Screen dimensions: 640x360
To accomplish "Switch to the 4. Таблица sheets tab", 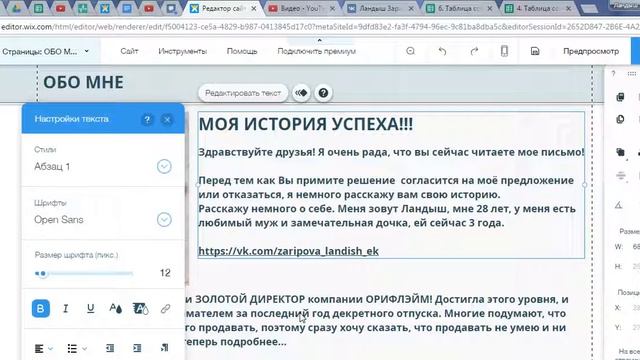I will click(x=538, y=8).
